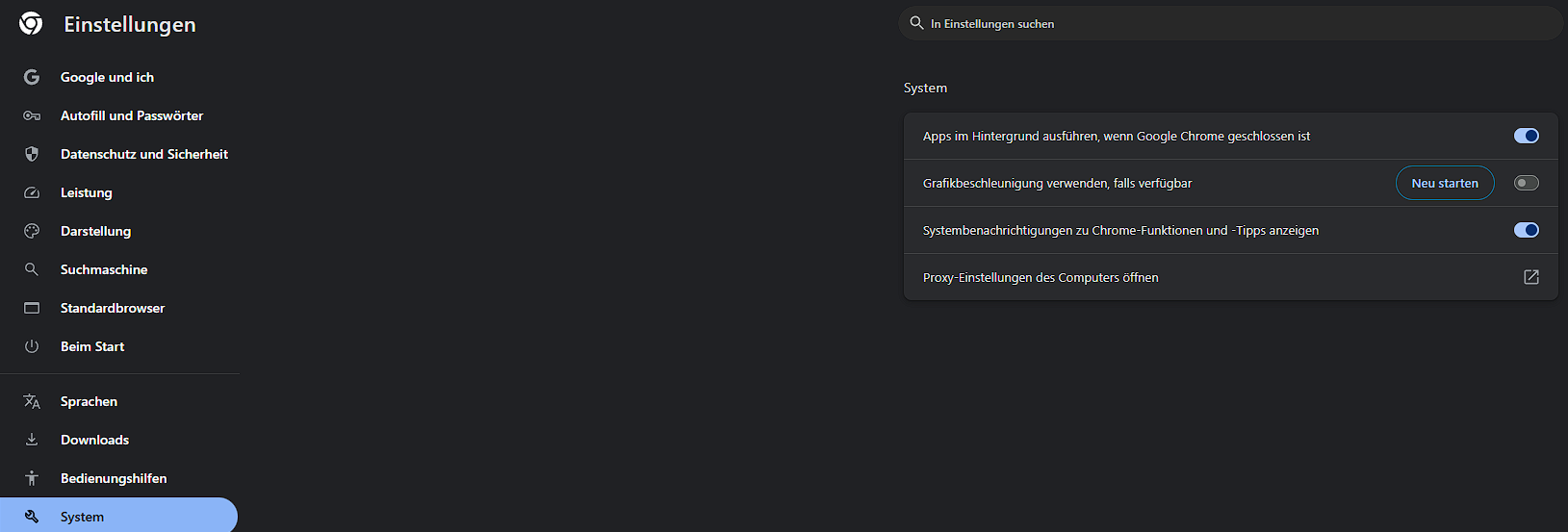Enable the Grafikbeschleunigung toggle
Image resolution: width=1568 pixels, height=532 pixels.
coord(1526,183)
